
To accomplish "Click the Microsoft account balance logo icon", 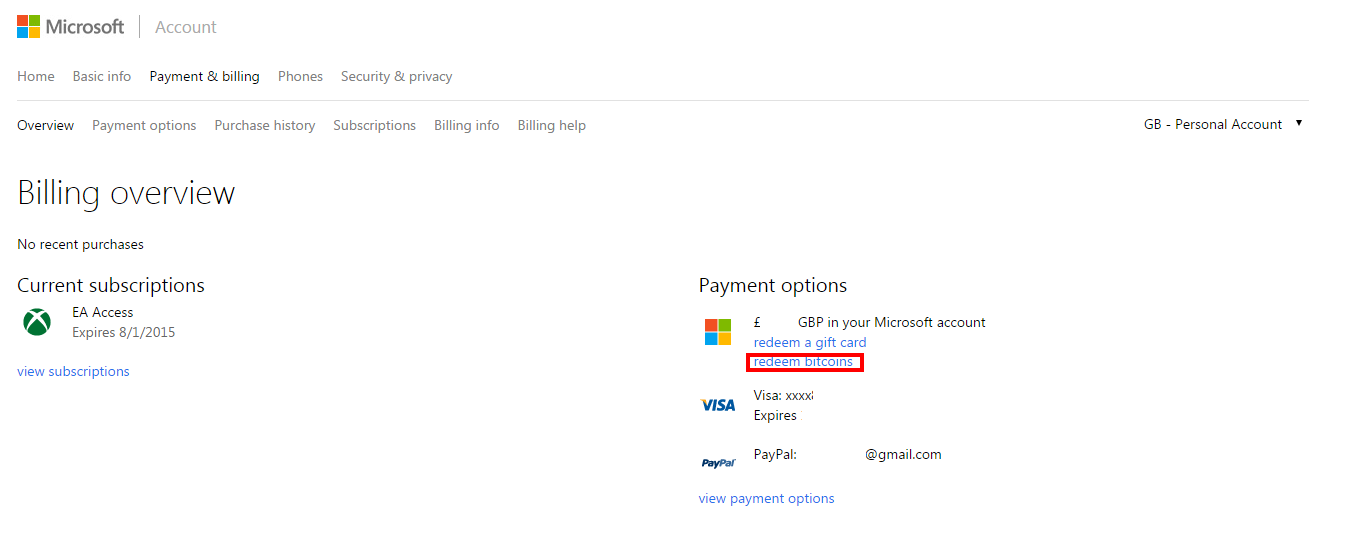I will tap(718, 332).
